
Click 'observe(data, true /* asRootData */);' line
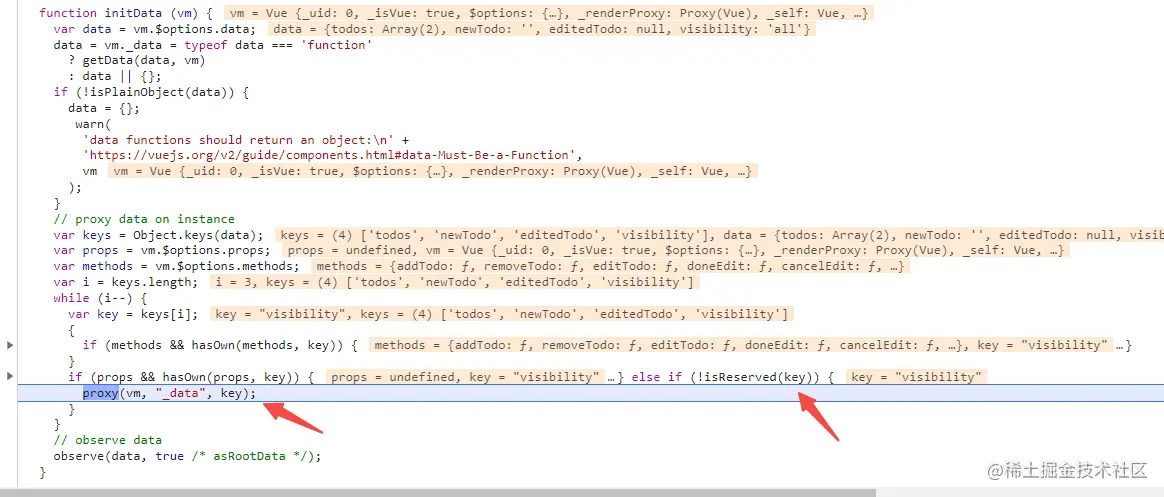(x=187, y=456)
